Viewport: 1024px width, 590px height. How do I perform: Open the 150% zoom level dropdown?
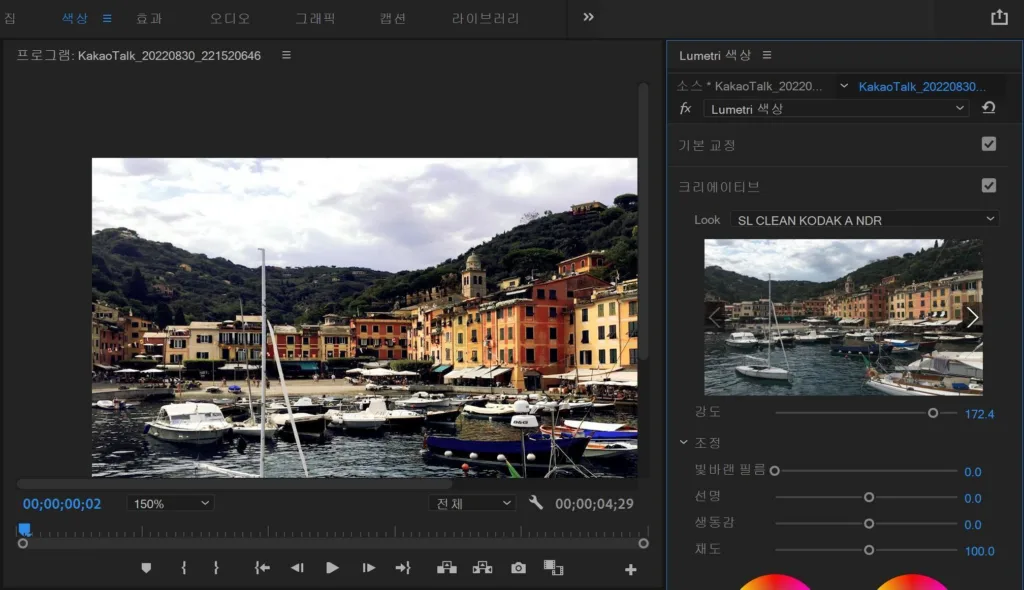point(170,503)
